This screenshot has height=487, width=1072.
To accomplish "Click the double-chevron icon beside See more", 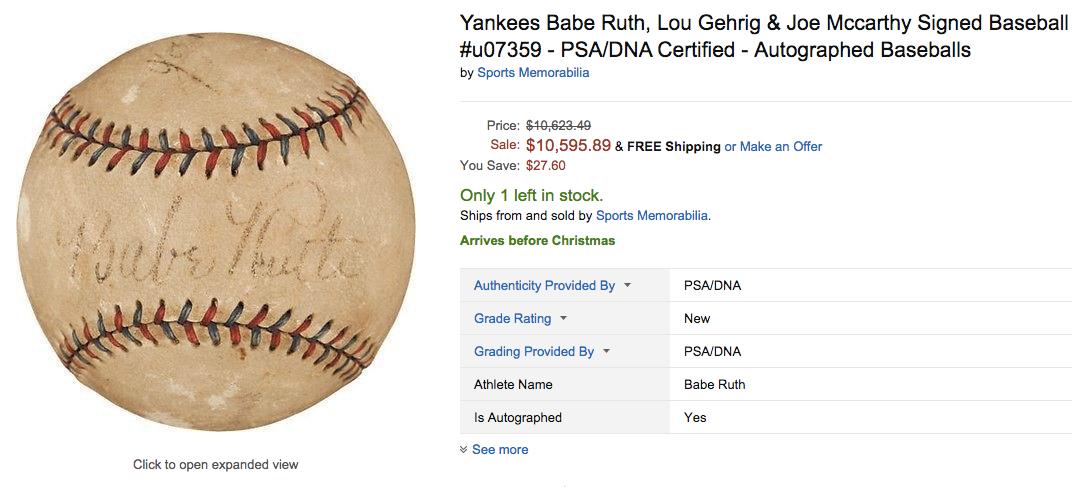I will (463, 450).
